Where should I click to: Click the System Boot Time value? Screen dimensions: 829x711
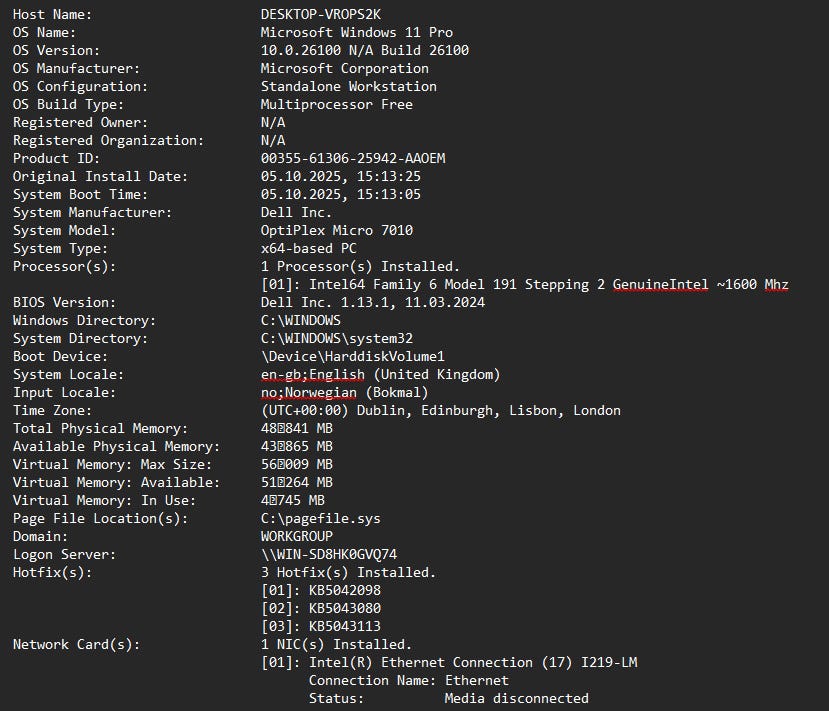tap(341, 195)
